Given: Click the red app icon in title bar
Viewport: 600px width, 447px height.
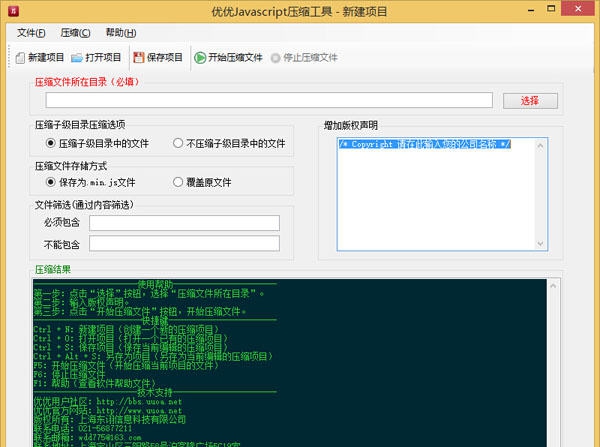Looking at the screenshot, I should [13, 11].
